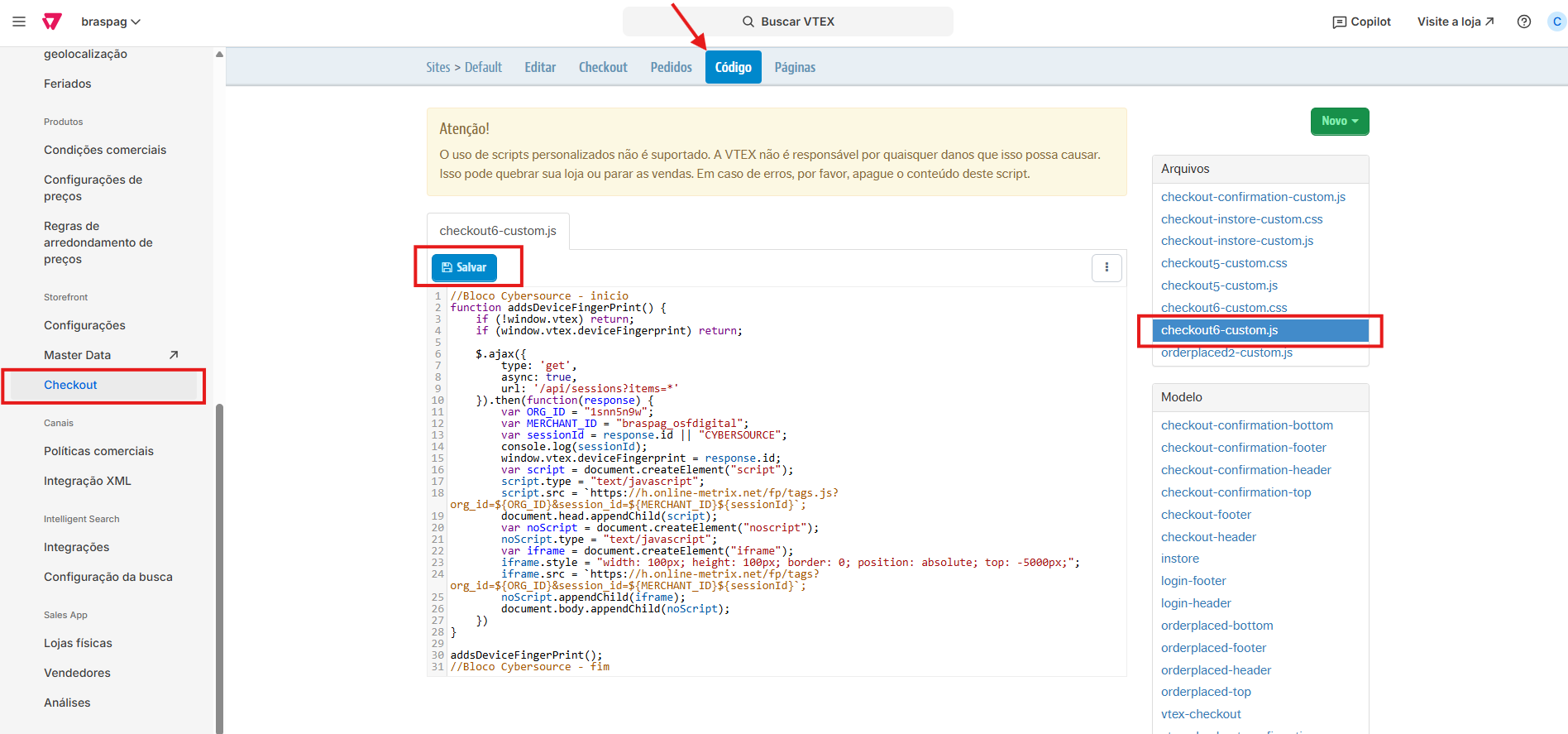The width and height of the screenshot is (1568, 734).
Task: Select the Código tab
Action: coord(734,67)
